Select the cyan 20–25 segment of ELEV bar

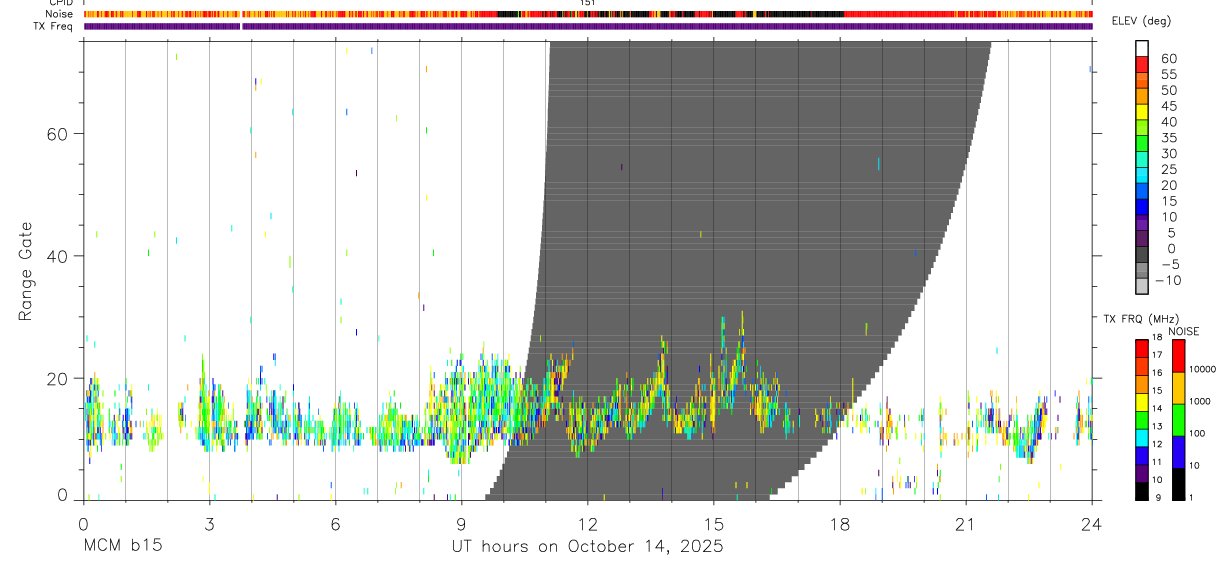[1142, 176]
